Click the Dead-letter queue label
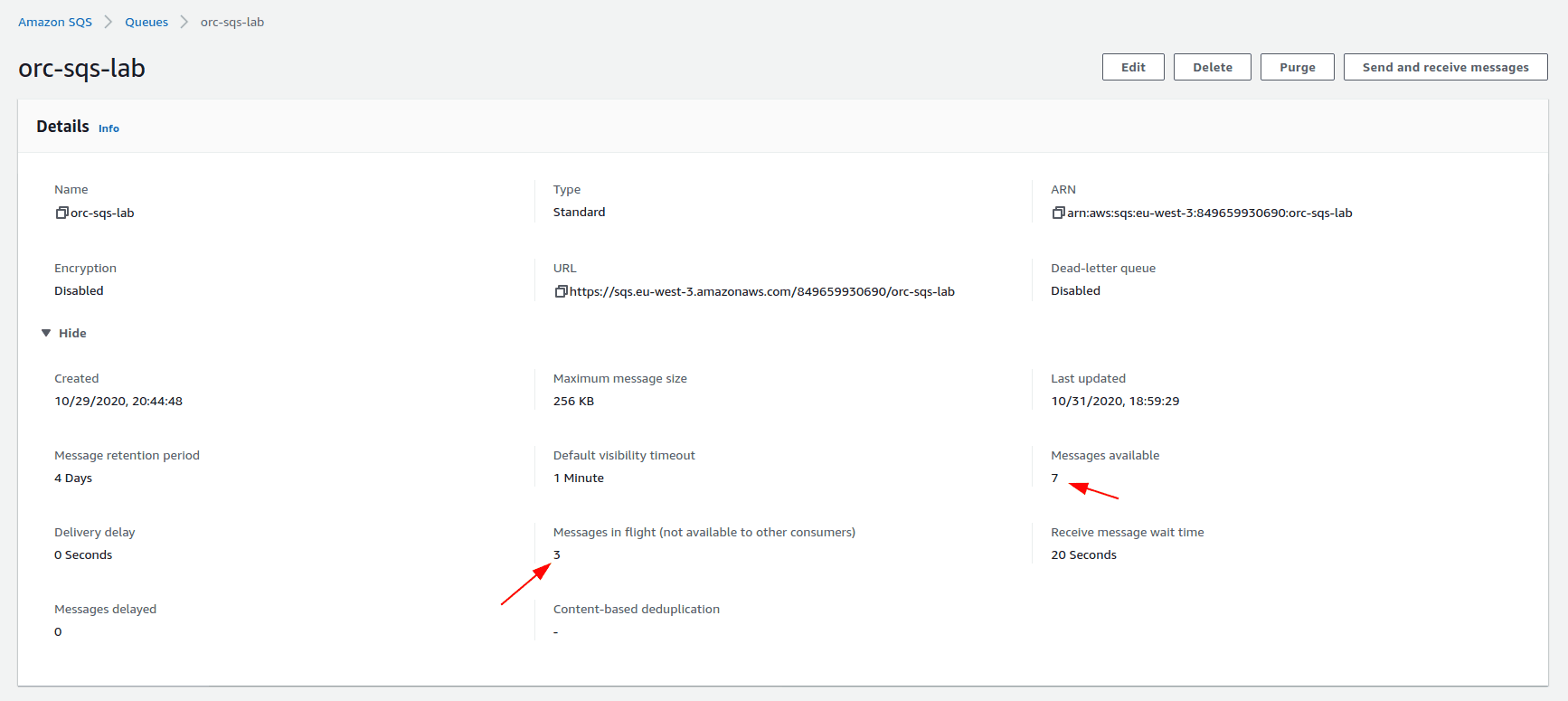 tap(1103, 268)
